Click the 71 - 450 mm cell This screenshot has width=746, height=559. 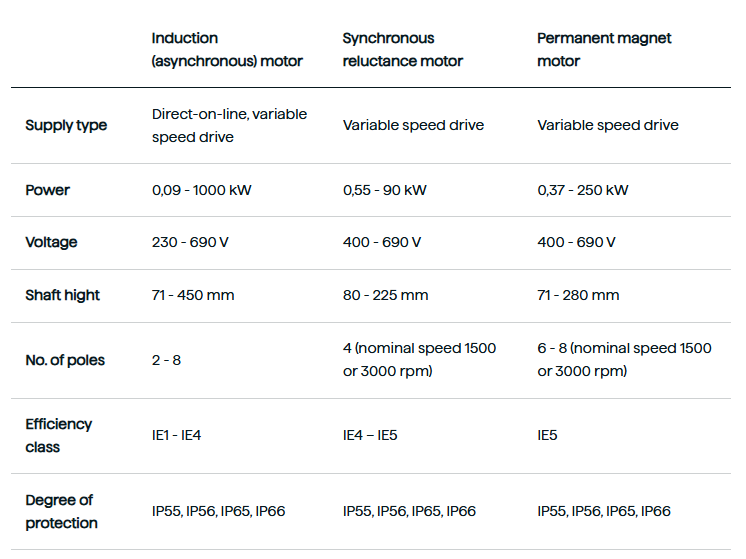(x=193, y=295)
